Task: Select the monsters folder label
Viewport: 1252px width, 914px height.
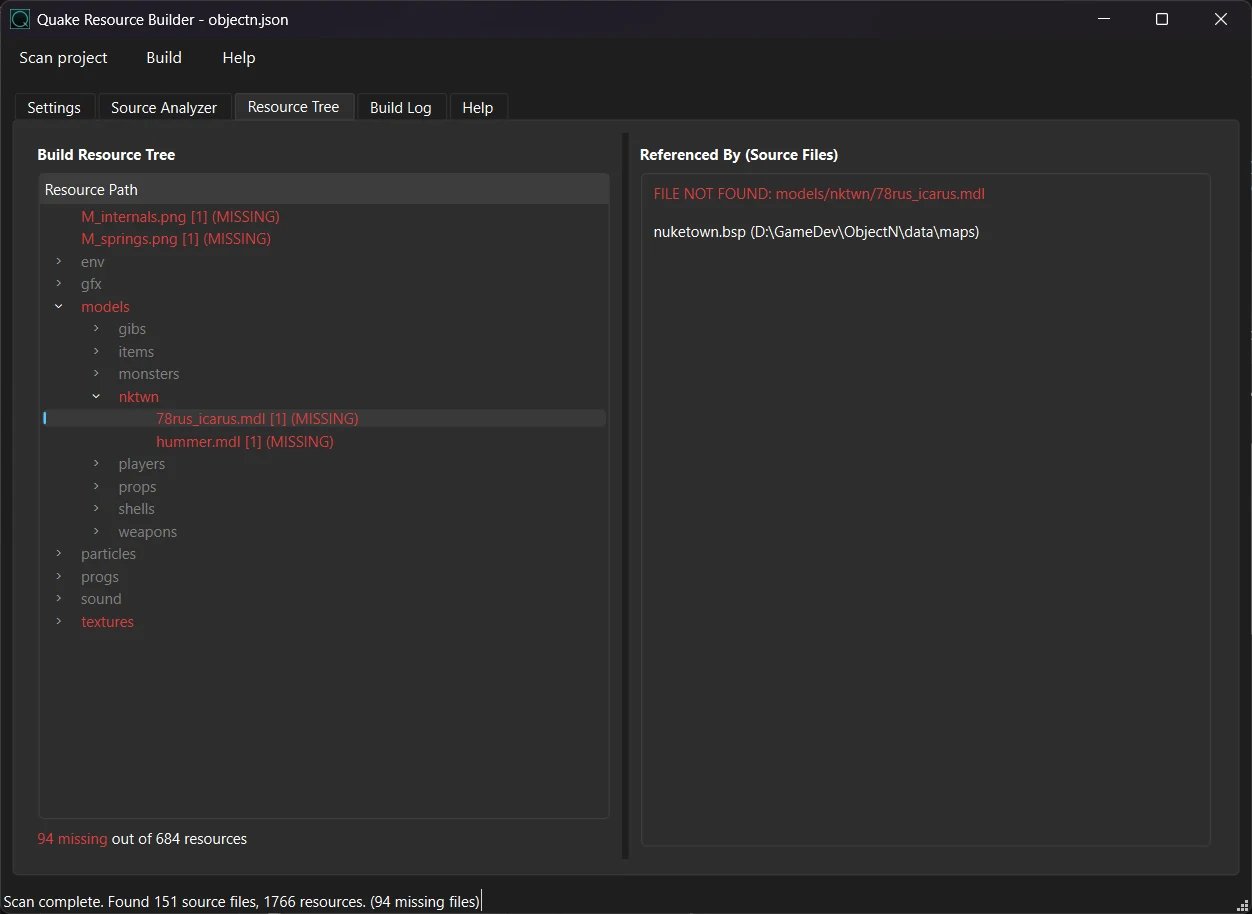Action: (149, 374)
